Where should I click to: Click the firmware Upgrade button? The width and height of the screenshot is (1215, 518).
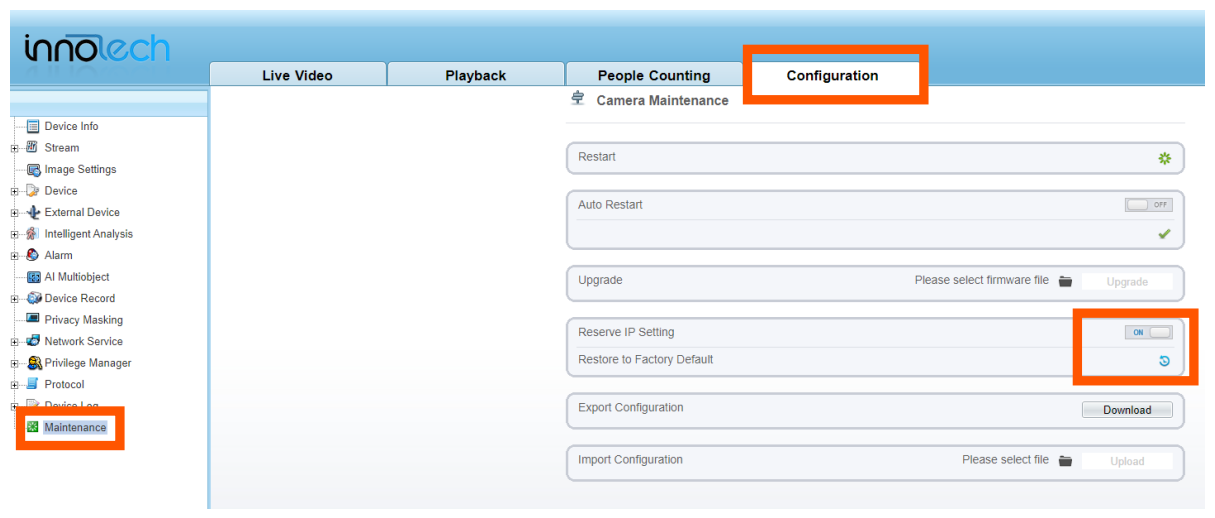click(1127, 282)
